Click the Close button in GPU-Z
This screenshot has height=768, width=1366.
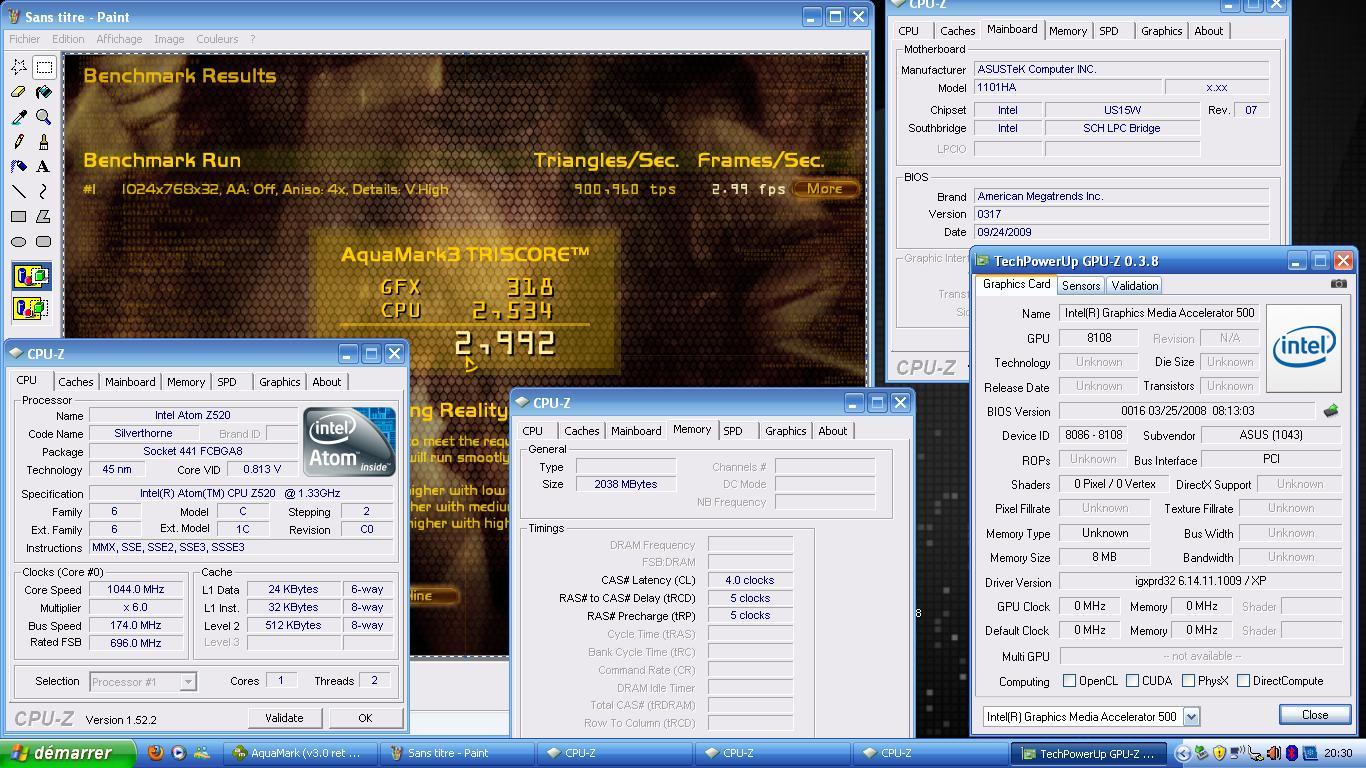1314,715
